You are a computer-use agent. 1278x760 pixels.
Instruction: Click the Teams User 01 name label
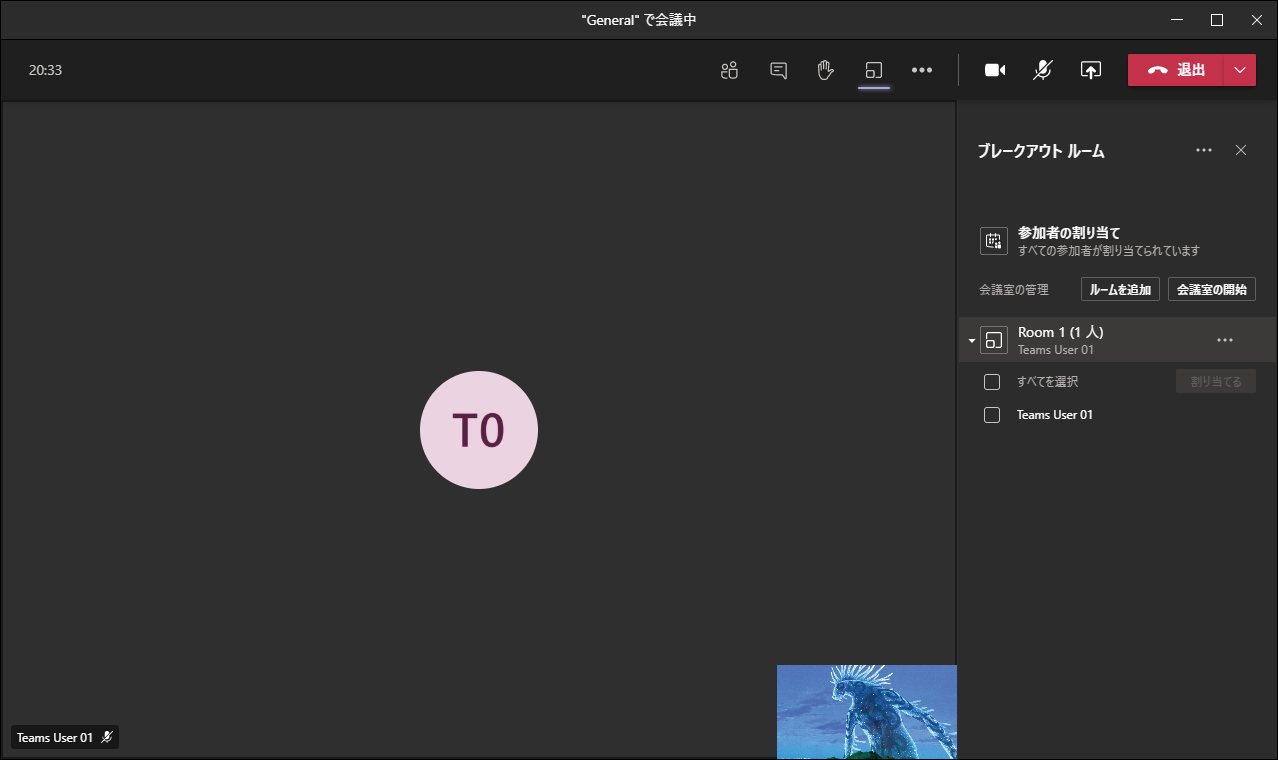click(x=55, y=738)
